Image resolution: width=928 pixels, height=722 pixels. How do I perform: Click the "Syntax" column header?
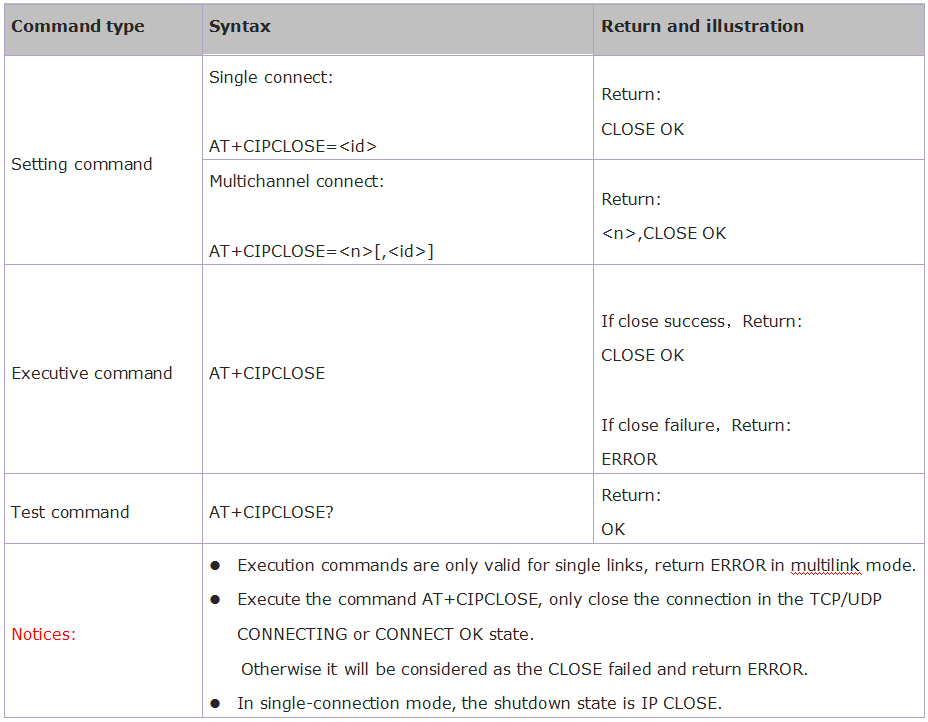click(240, 27)
